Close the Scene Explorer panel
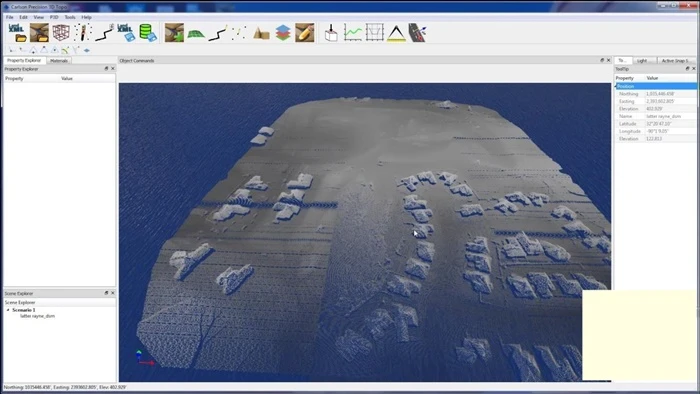This screenshot has width=700, height=394. pyautogui.click(x=112, y=293)
